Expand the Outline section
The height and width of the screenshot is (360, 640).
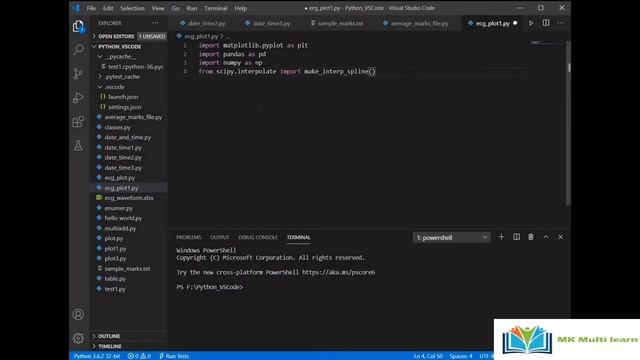pyautogui.click(x=129, y=336)
